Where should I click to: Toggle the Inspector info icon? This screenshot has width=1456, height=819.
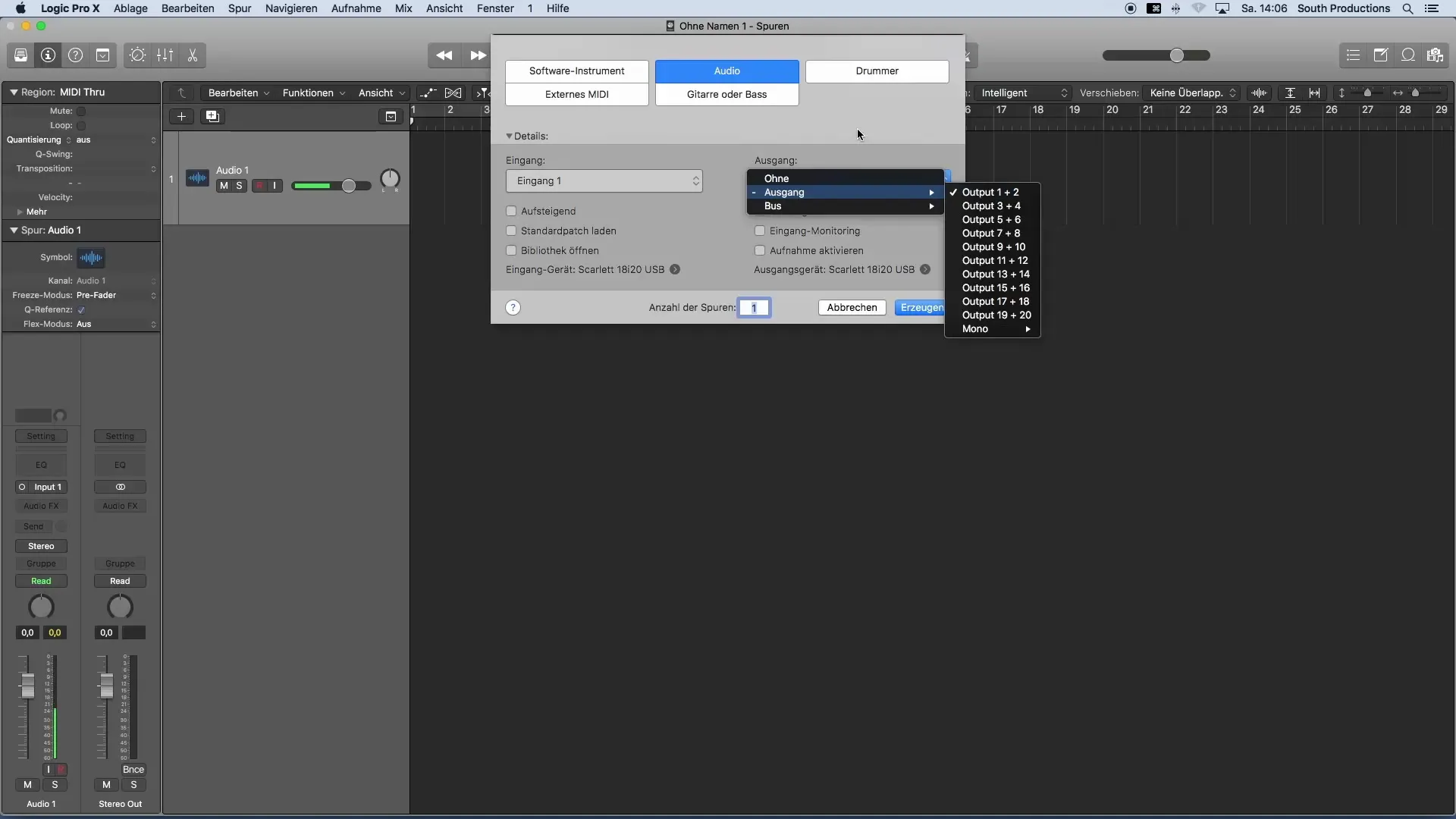(x=49, y=55)
